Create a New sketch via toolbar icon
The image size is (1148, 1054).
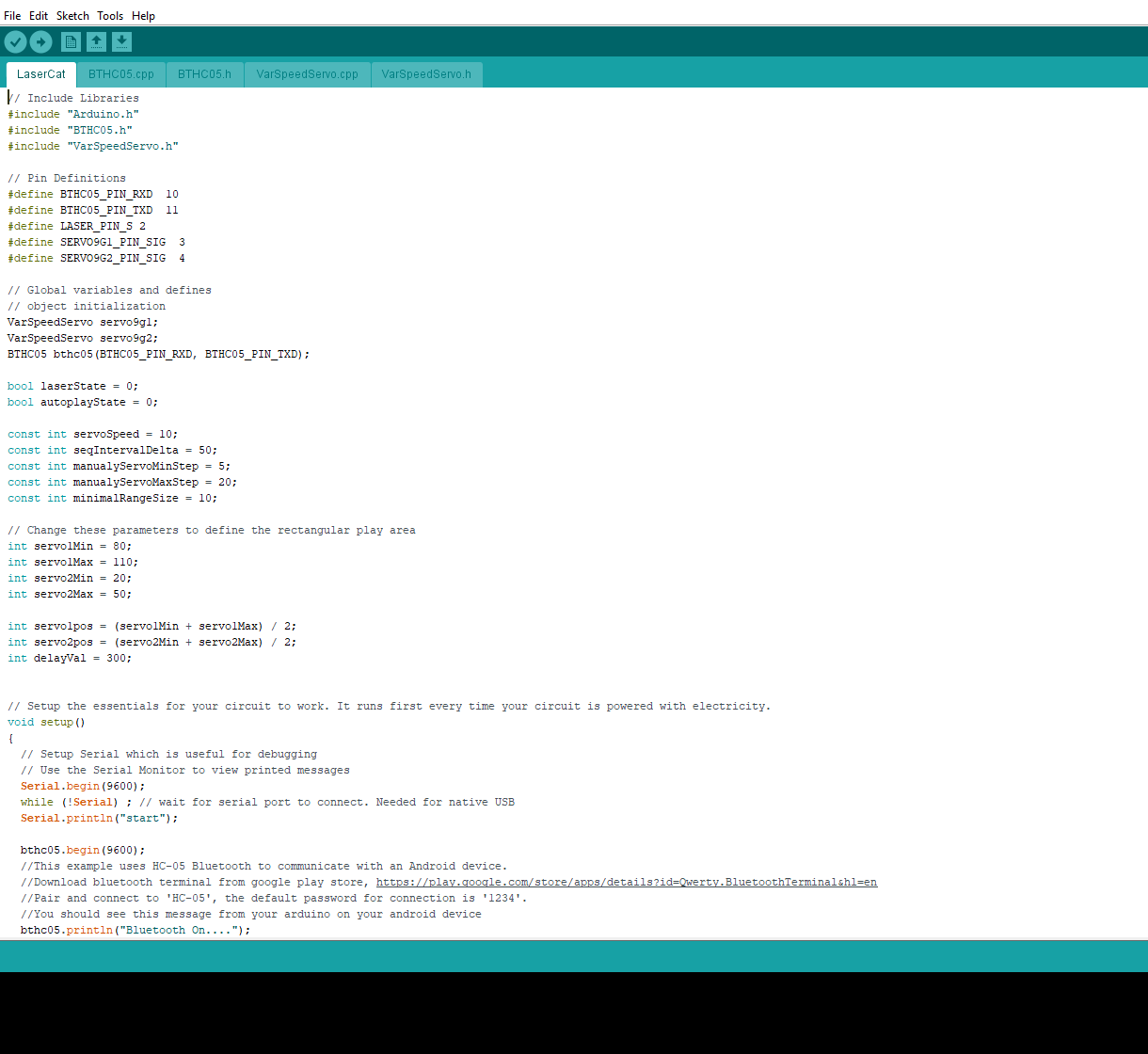click(71, 41)
